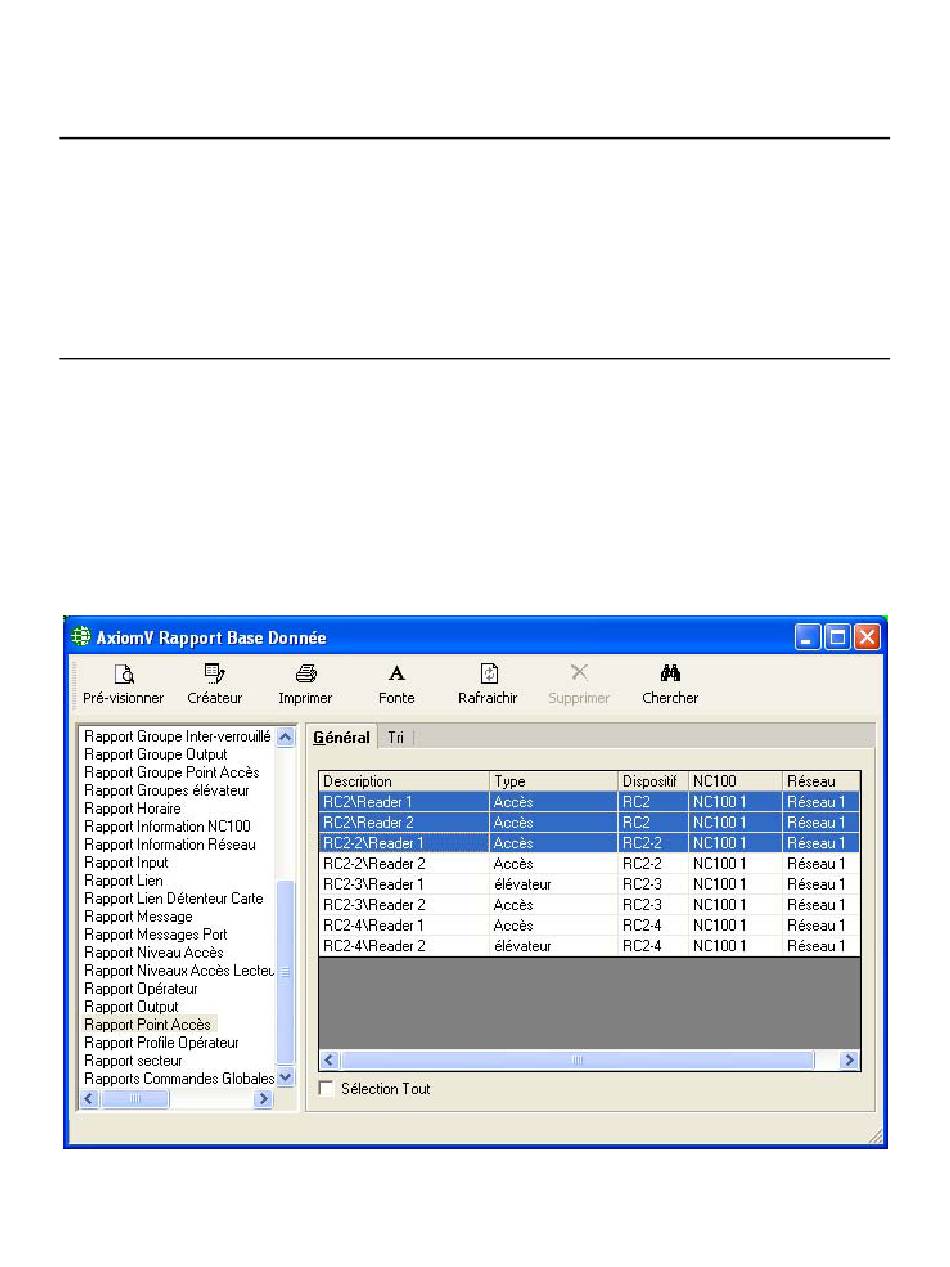Select Rapport Lien Détenteur Carte
The width and height of the screenshot is (950, 1267).
coord(174,899)
